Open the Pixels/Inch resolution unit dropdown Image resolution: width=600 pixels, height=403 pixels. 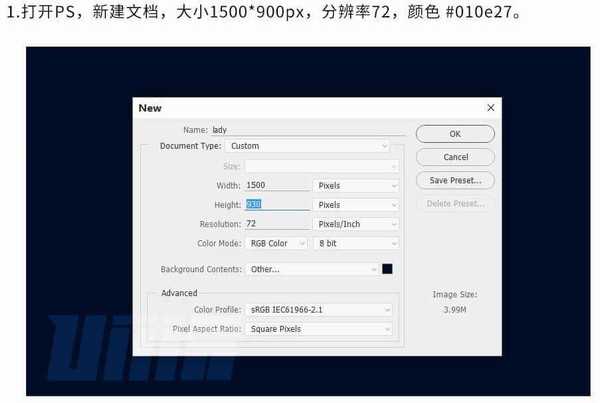357,224
